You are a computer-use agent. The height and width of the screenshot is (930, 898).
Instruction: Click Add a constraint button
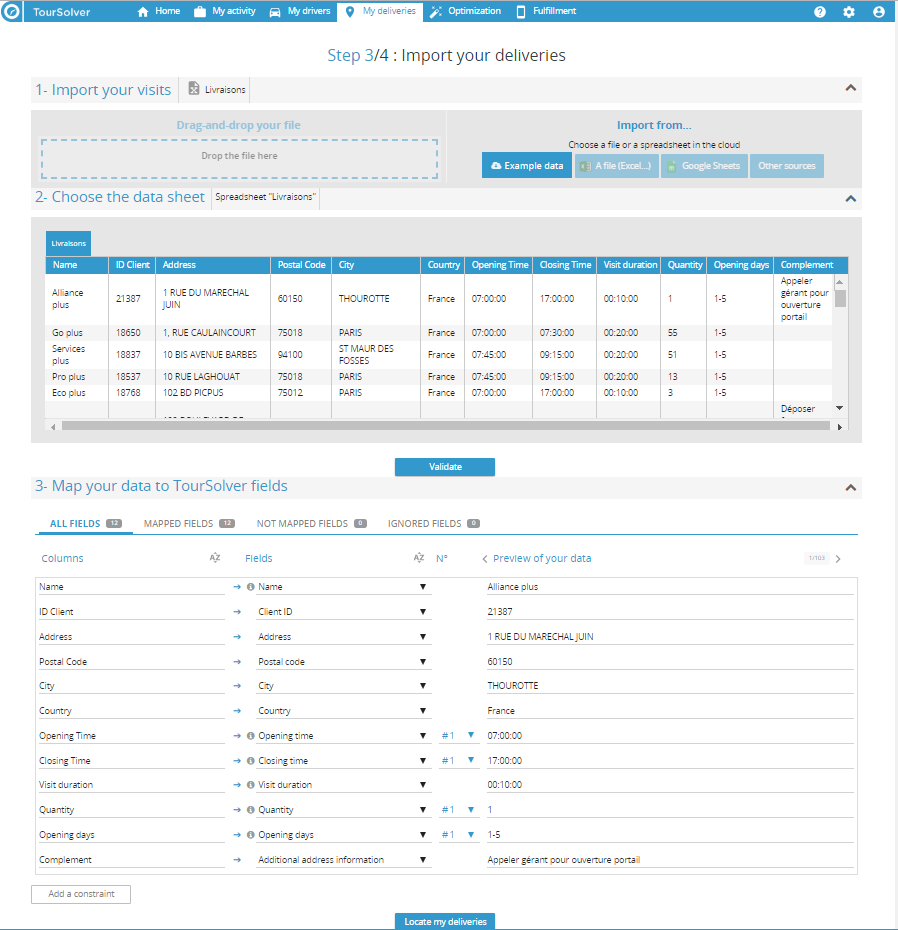pos(81,894)
